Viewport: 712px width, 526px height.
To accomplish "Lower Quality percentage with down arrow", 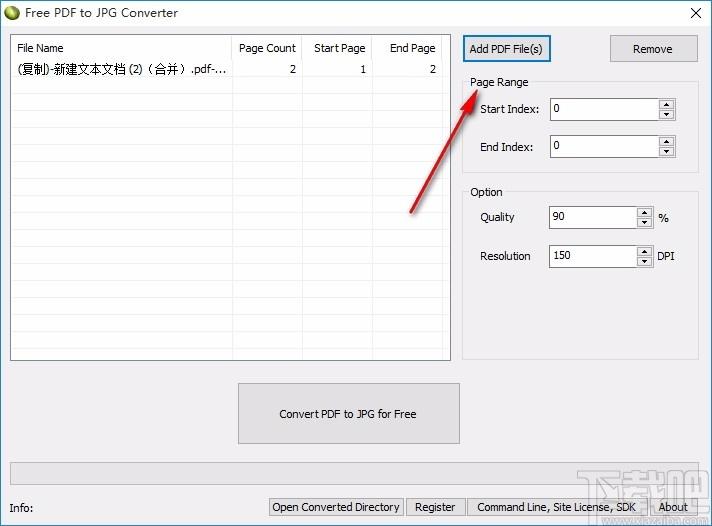I will click(645, 223).
